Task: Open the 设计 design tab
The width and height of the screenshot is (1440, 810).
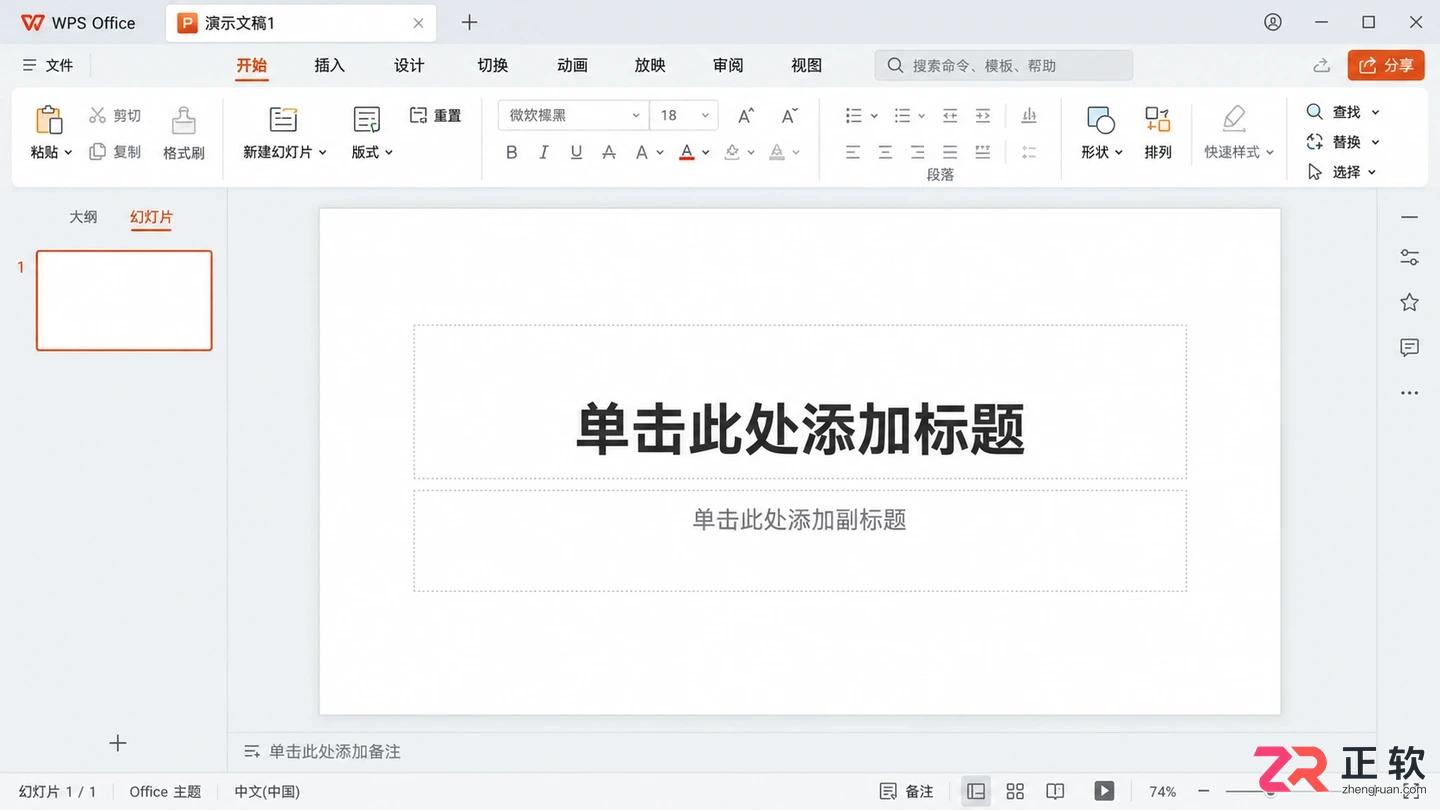Action: 409,65
